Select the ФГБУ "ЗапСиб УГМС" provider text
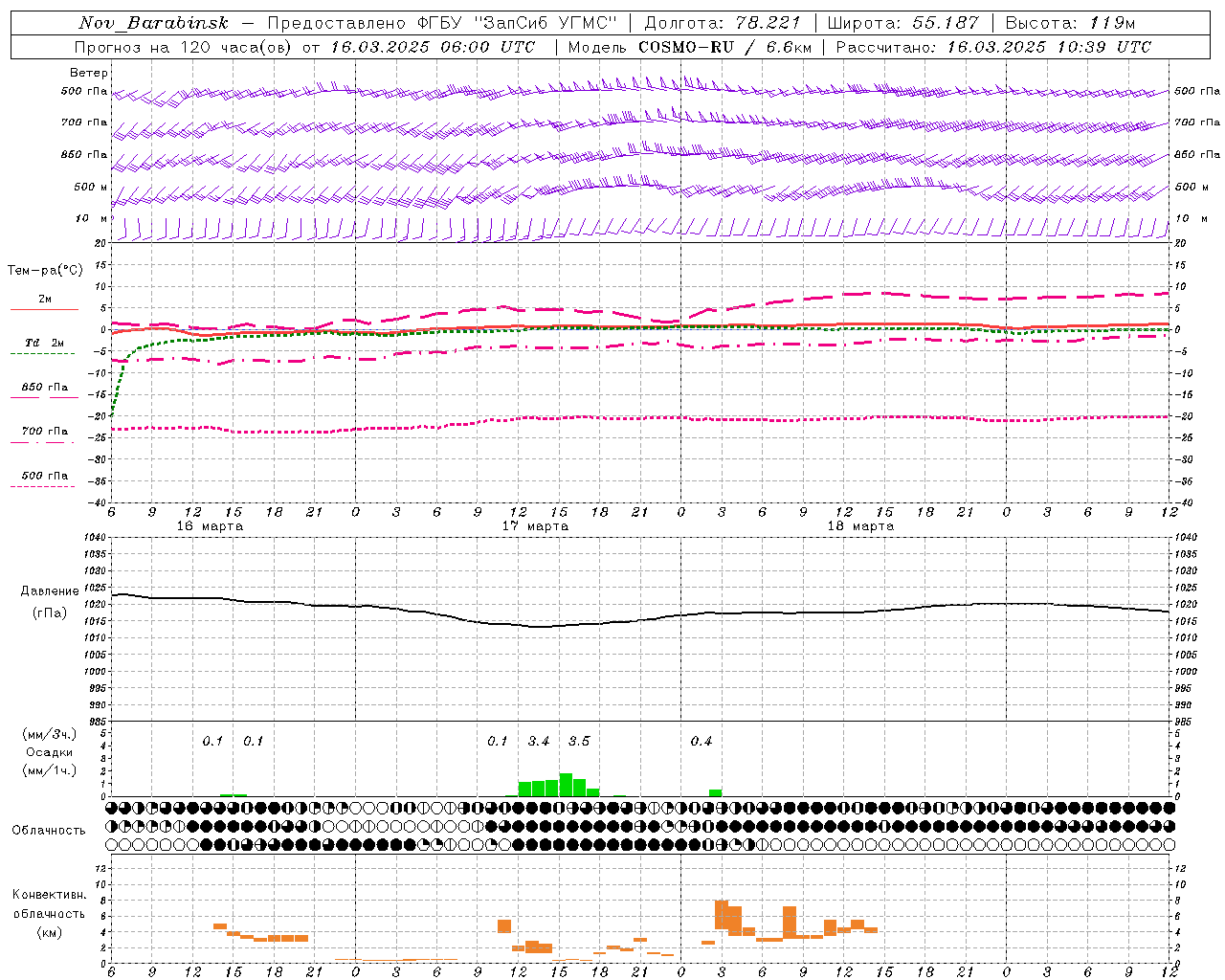Viewport: 1225px width, 980px height. tap(519, 23)
